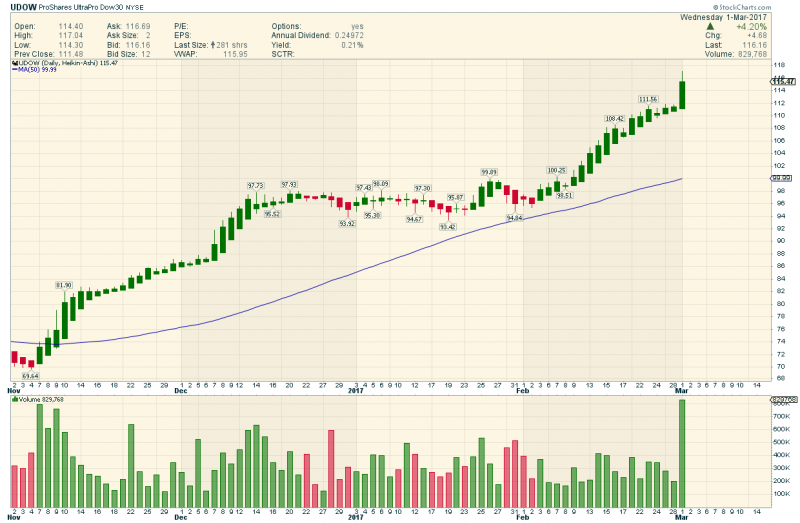Click the SCTR label

coord(283,54)
